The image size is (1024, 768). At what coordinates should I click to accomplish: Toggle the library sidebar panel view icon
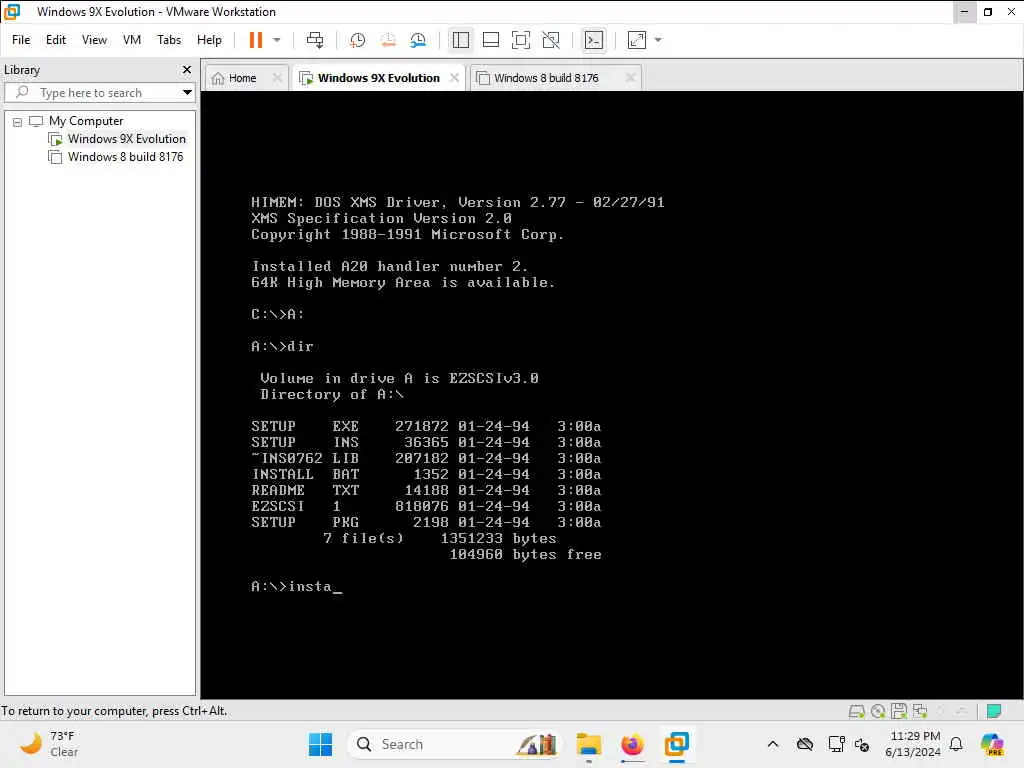point(460,40)
